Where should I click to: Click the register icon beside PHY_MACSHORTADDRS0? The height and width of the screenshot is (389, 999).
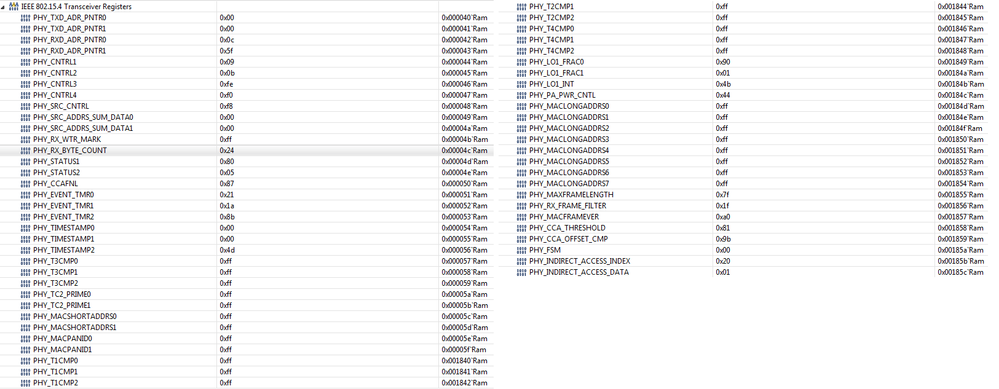click(25, 316)
